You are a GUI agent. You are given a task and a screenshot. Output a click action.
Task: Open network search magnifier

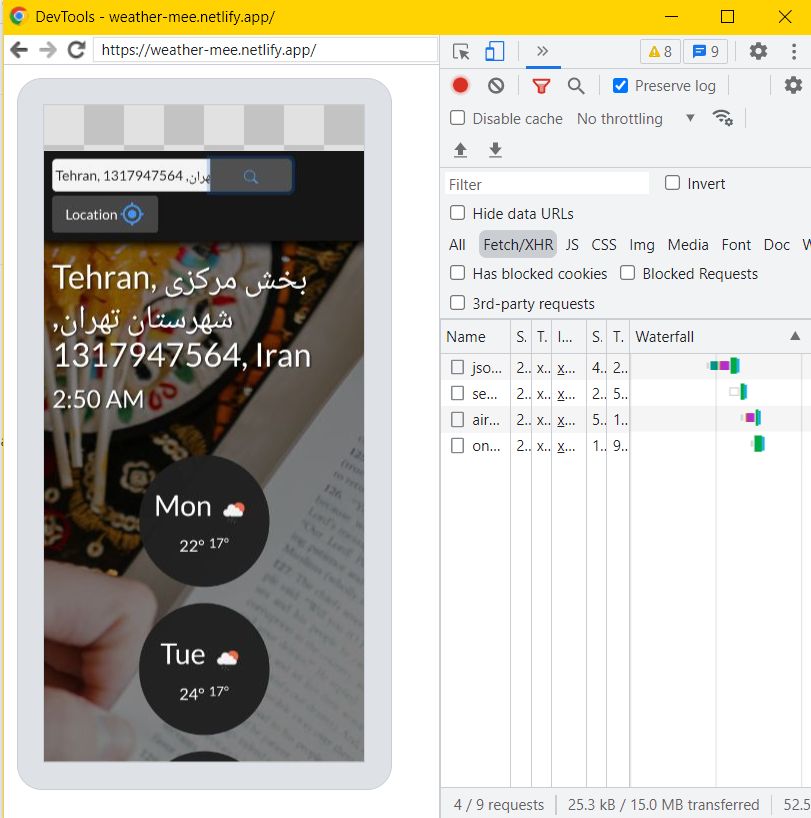click(x=576, y=86)
